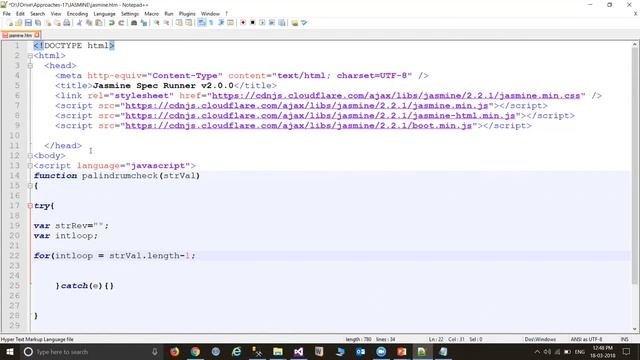Undo the last edit via toolbar
The width and height of the screenshot is (640, 360).
tap(111, 23)
